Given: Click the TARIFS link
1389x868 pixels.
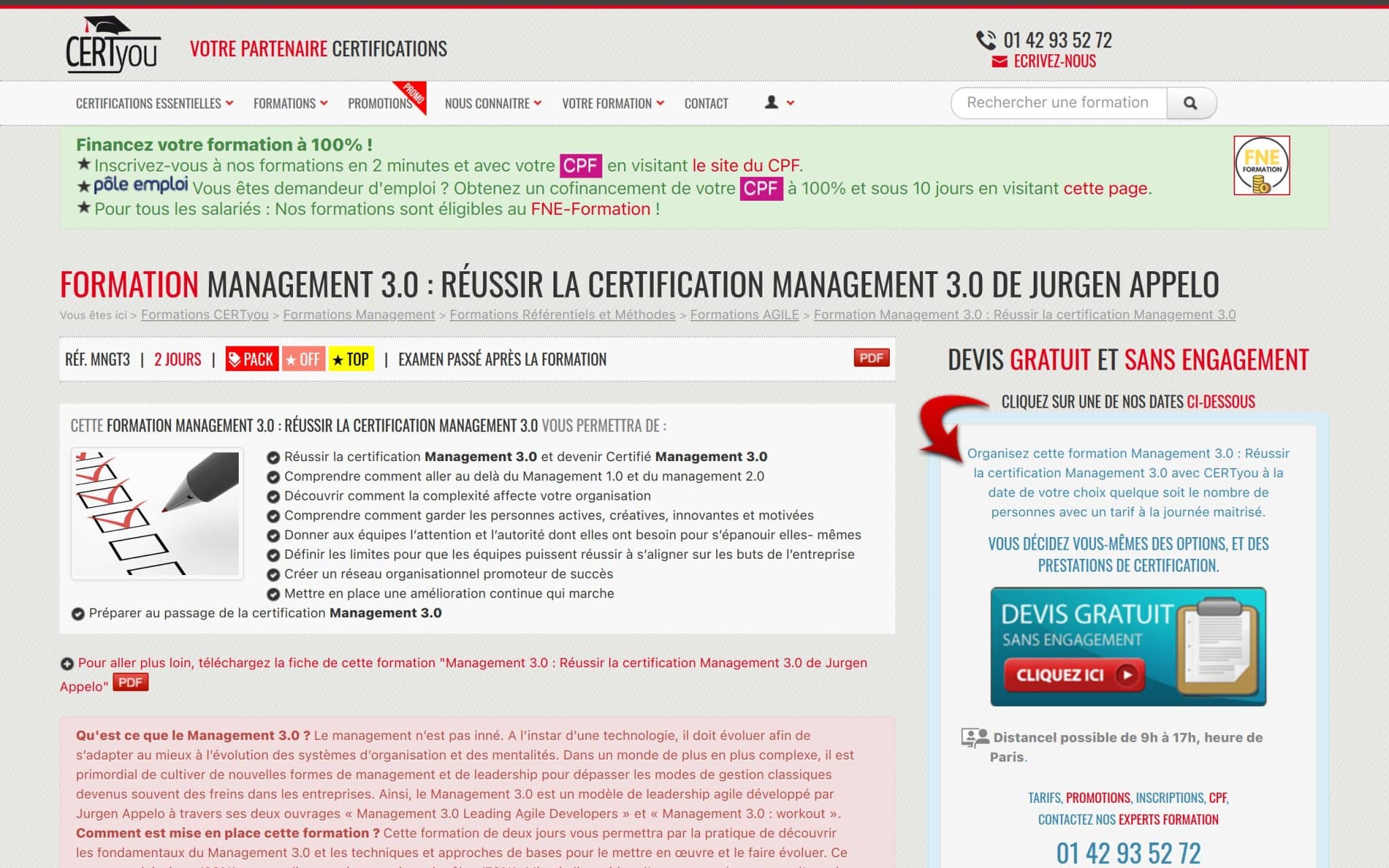Looking at the screenshot, I should (1044, 798).
